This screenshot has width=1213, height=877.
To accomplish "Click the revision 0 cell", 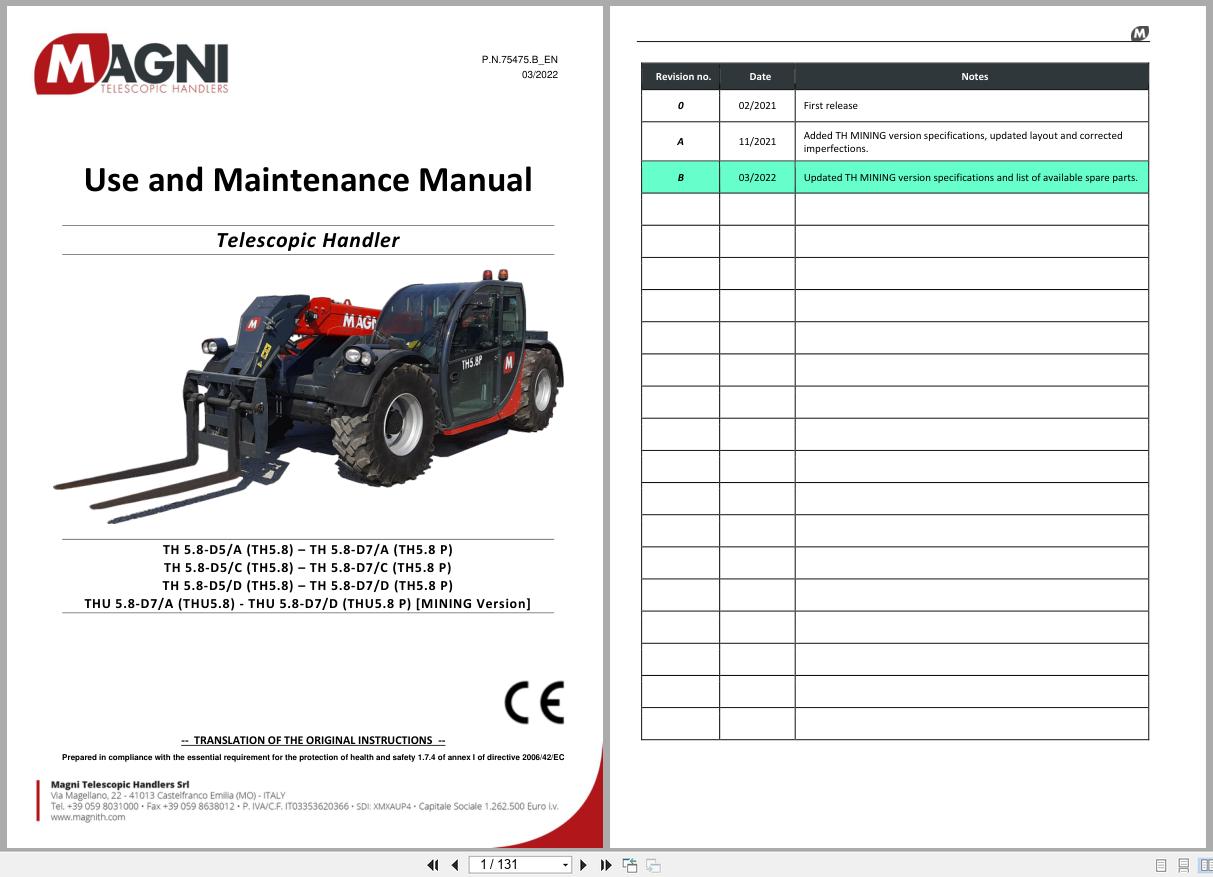I will pos(681,106).
